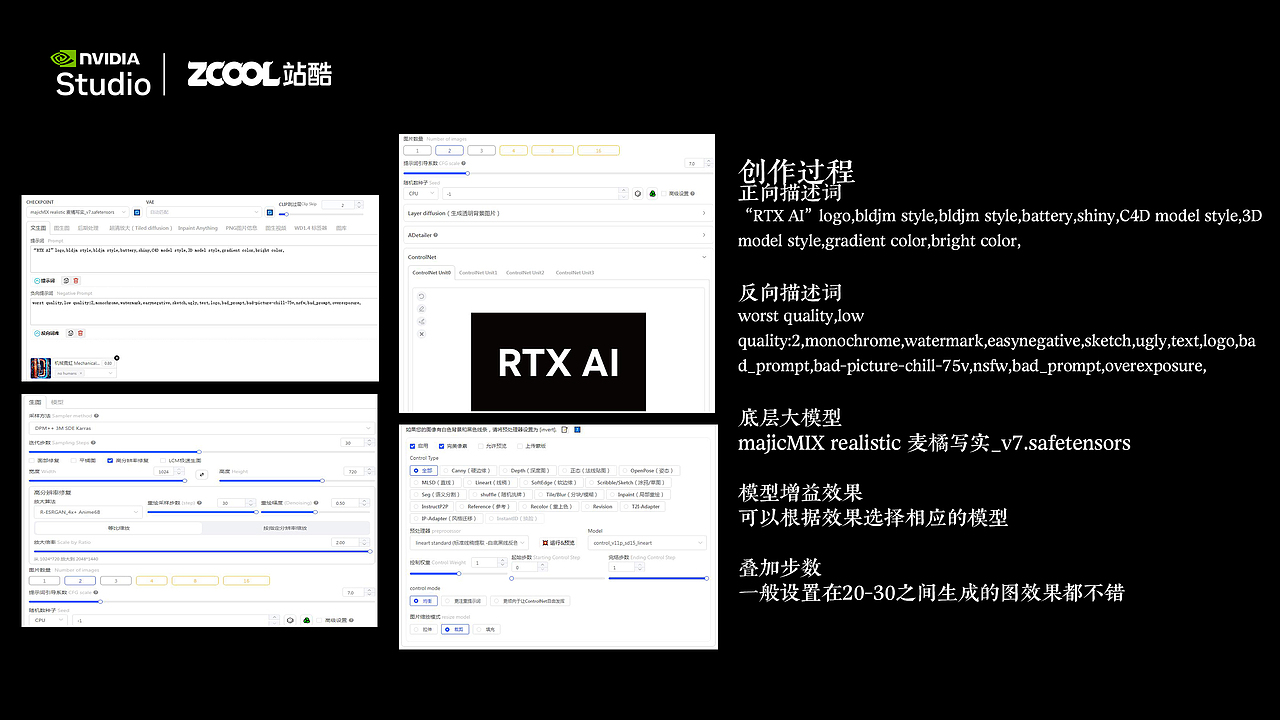
Task: Select the OpenPose control type radio
Action: point(650,471)
